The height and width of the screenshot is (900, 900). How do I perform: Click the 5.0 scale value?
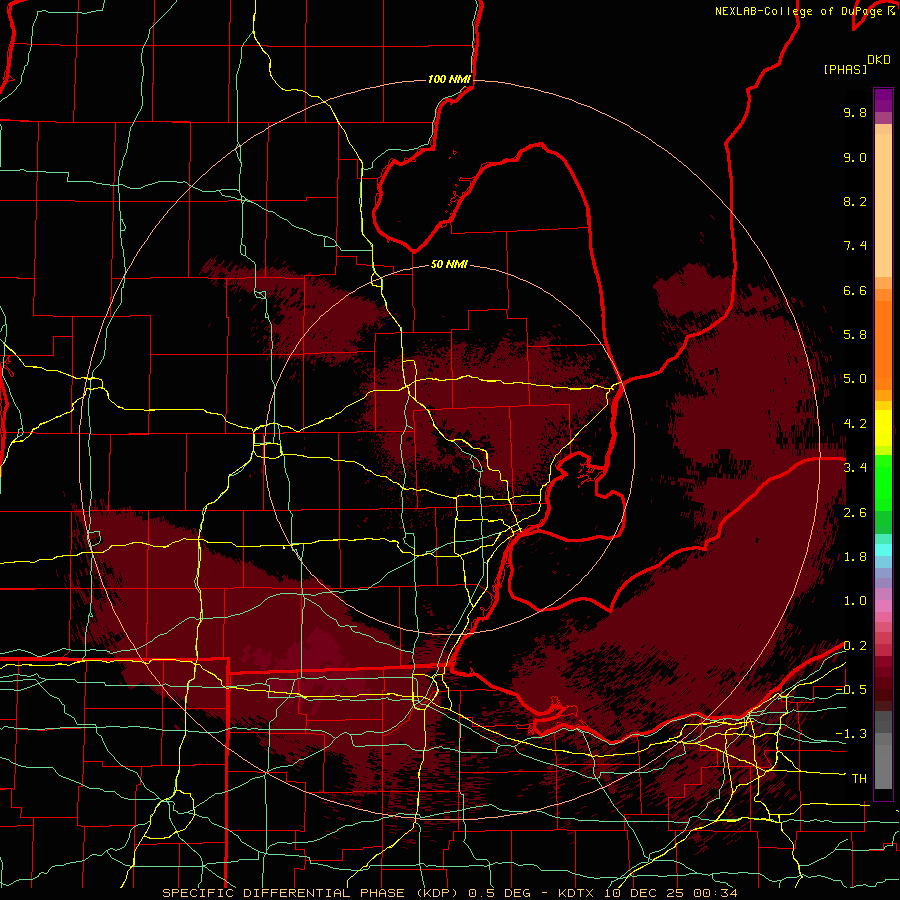click(855, 379)
